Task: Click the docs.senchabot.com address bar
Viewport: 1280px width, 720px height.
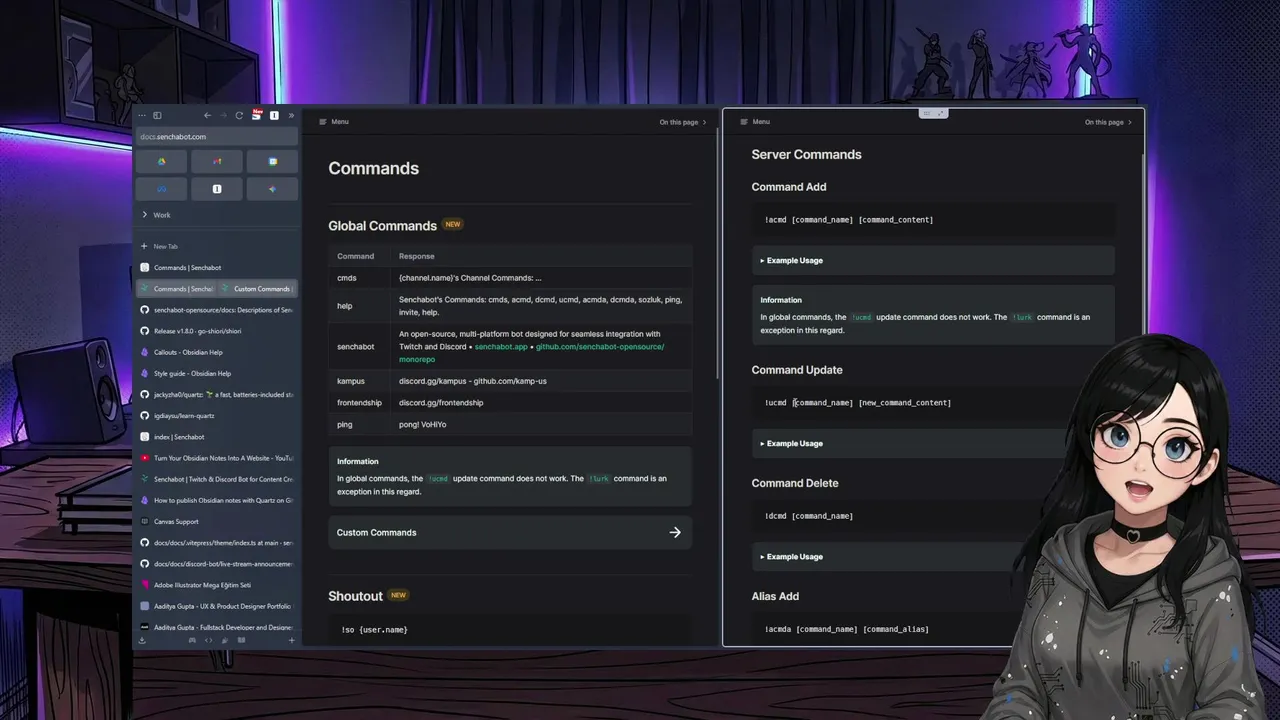Action: pos(217,136)
